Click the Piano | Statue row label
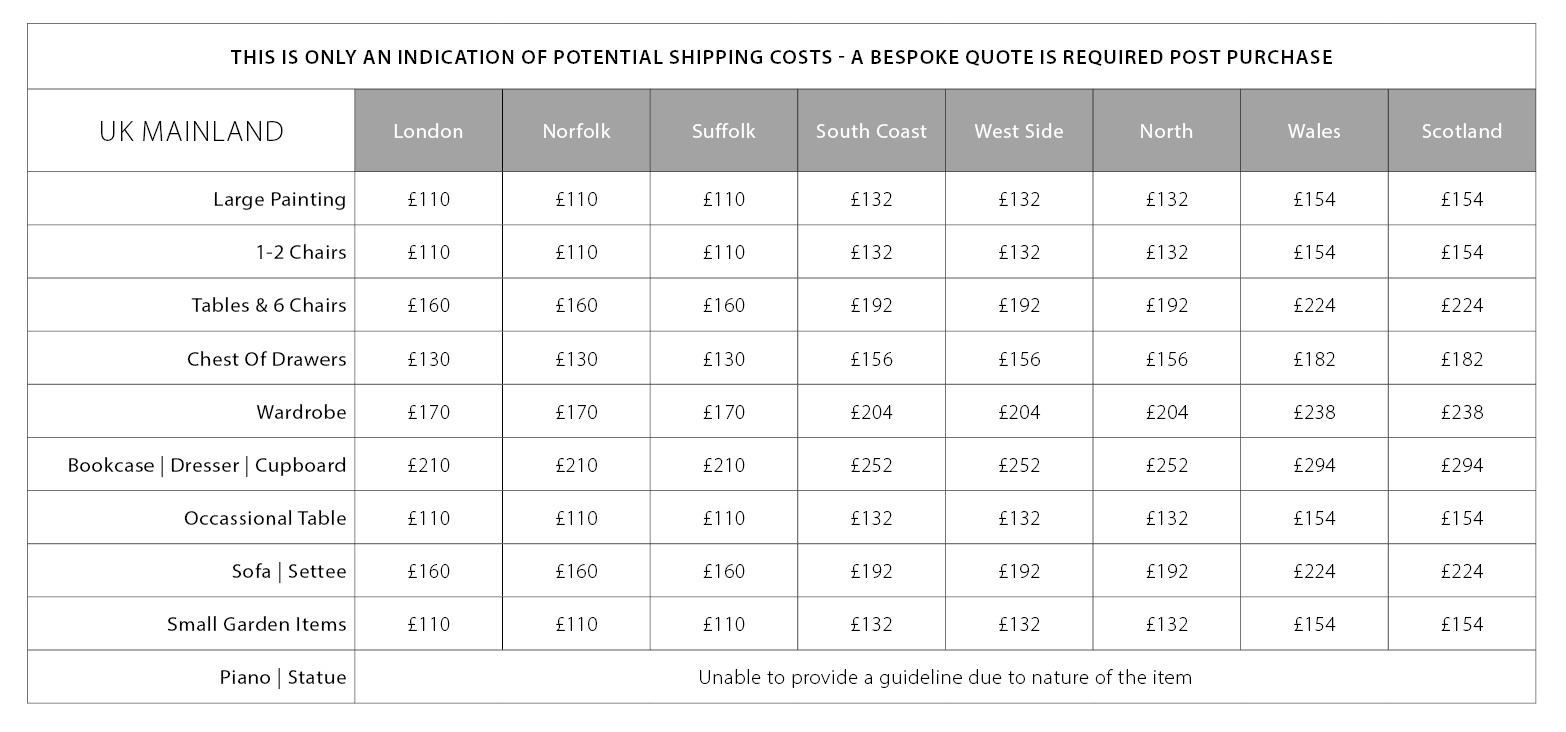 [283, 677]
